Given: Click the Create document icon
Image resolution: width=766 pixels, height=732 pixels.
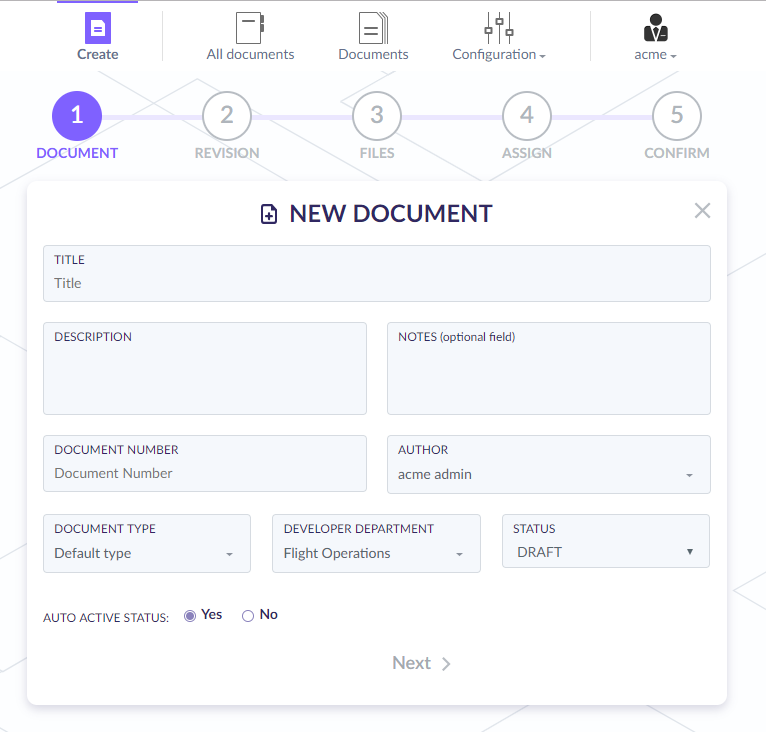Looking at the screenshot, I should (x=97, y=28).
